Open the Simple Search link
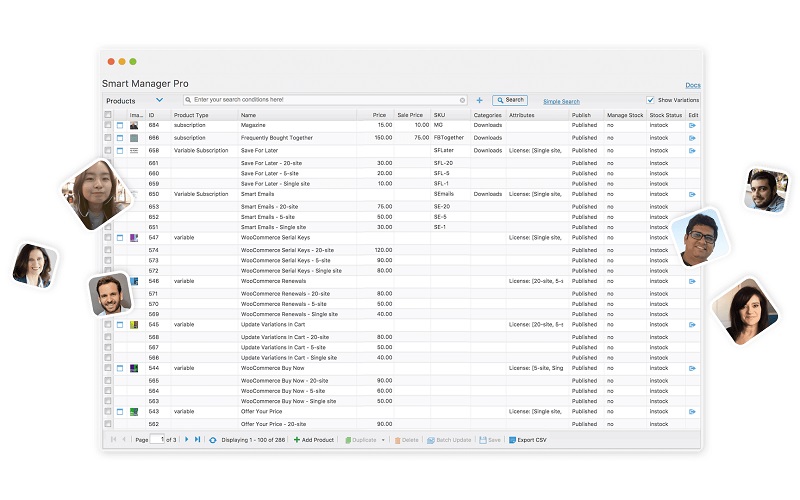 point(561,101)
